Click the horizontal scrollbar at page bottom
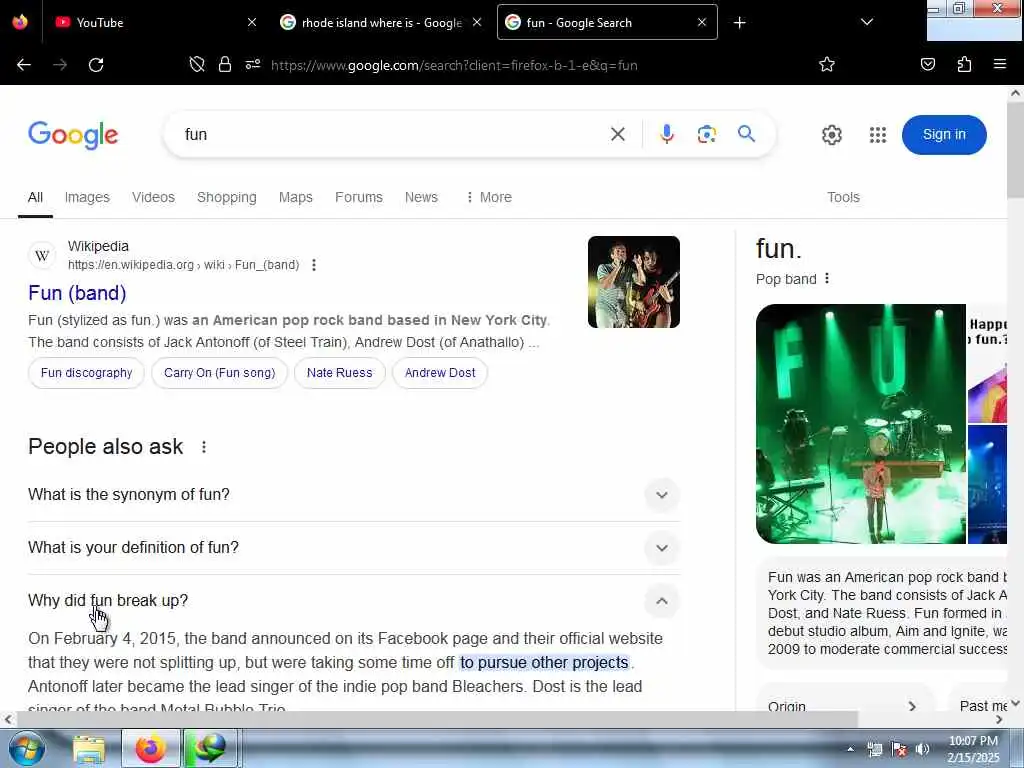Image resolution: width=1024 pixels, height=768 pixels. [436, 719]
